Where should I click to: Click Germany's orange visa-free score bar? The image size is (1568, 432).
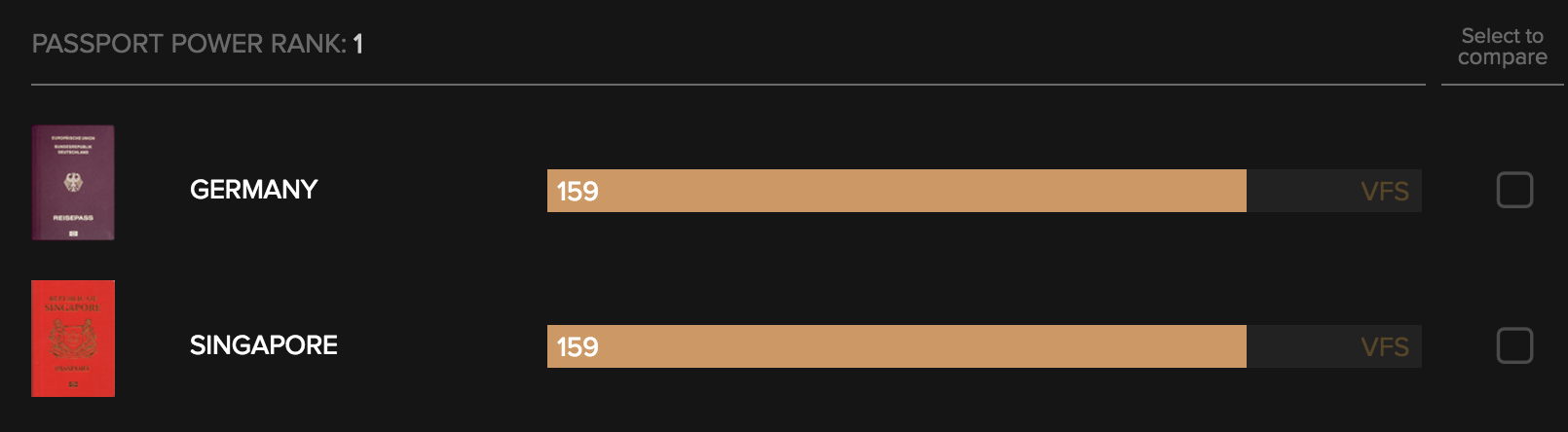click(x=896, y=191)
